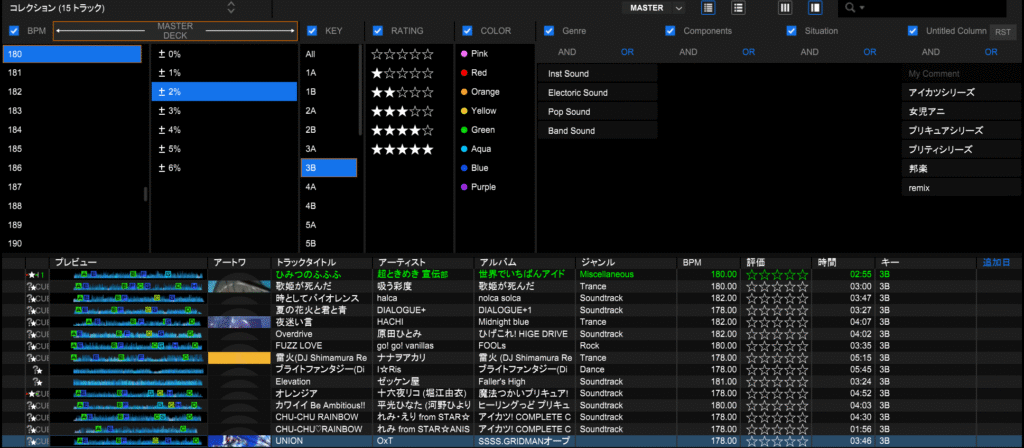Select AND under Situation
1024x448 pixels.
810,52
